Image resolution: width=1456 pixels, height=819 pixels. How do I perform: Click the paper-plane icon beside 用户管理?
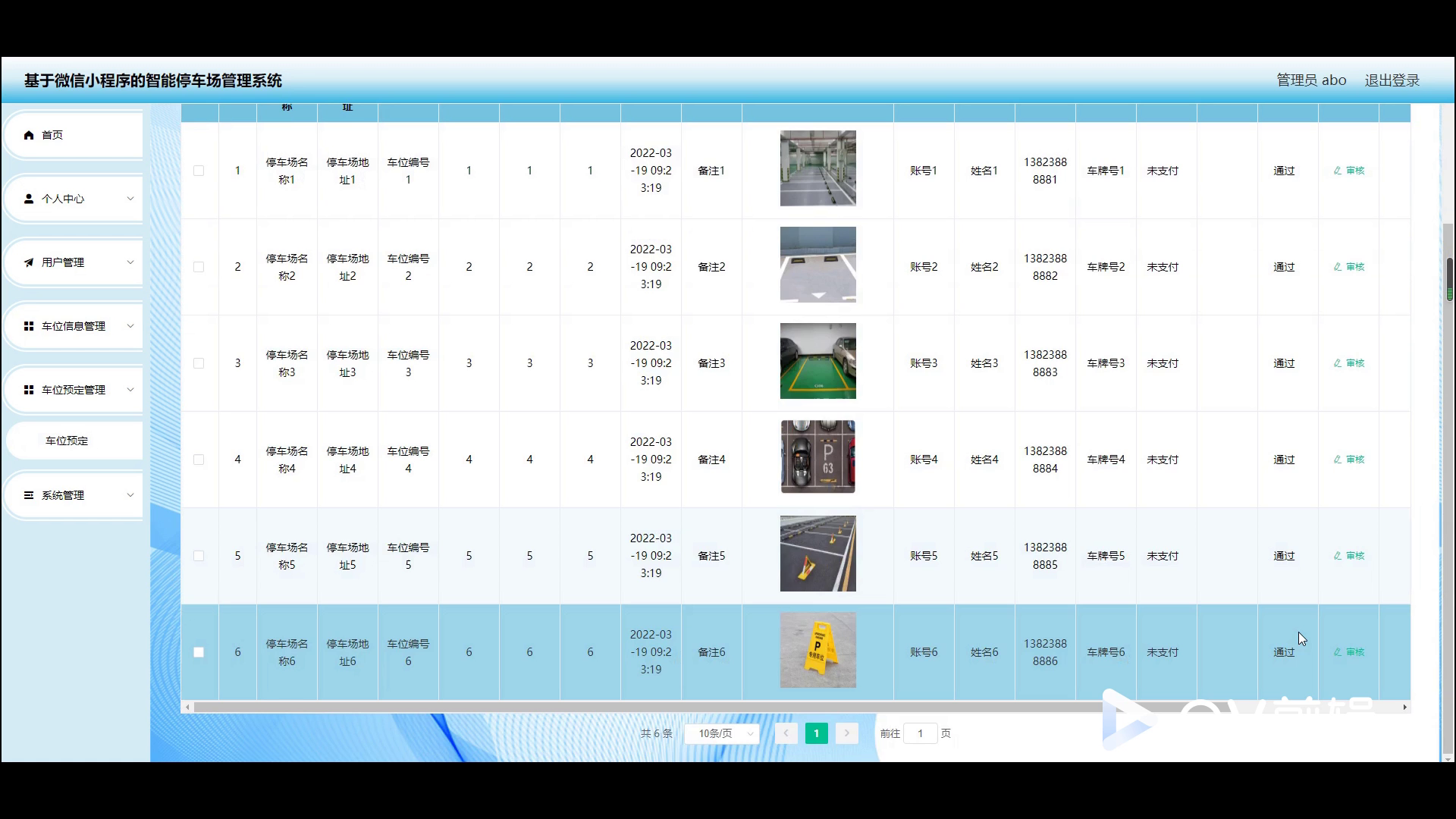coord(29,262)
